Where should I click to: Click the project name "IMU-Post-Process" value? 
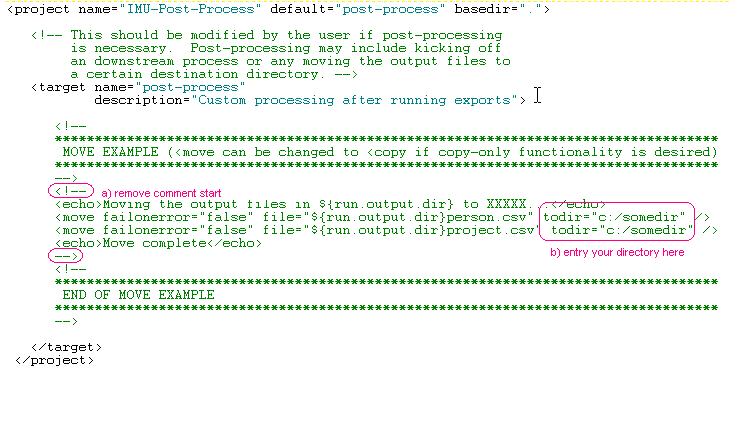tap(191, 9)
